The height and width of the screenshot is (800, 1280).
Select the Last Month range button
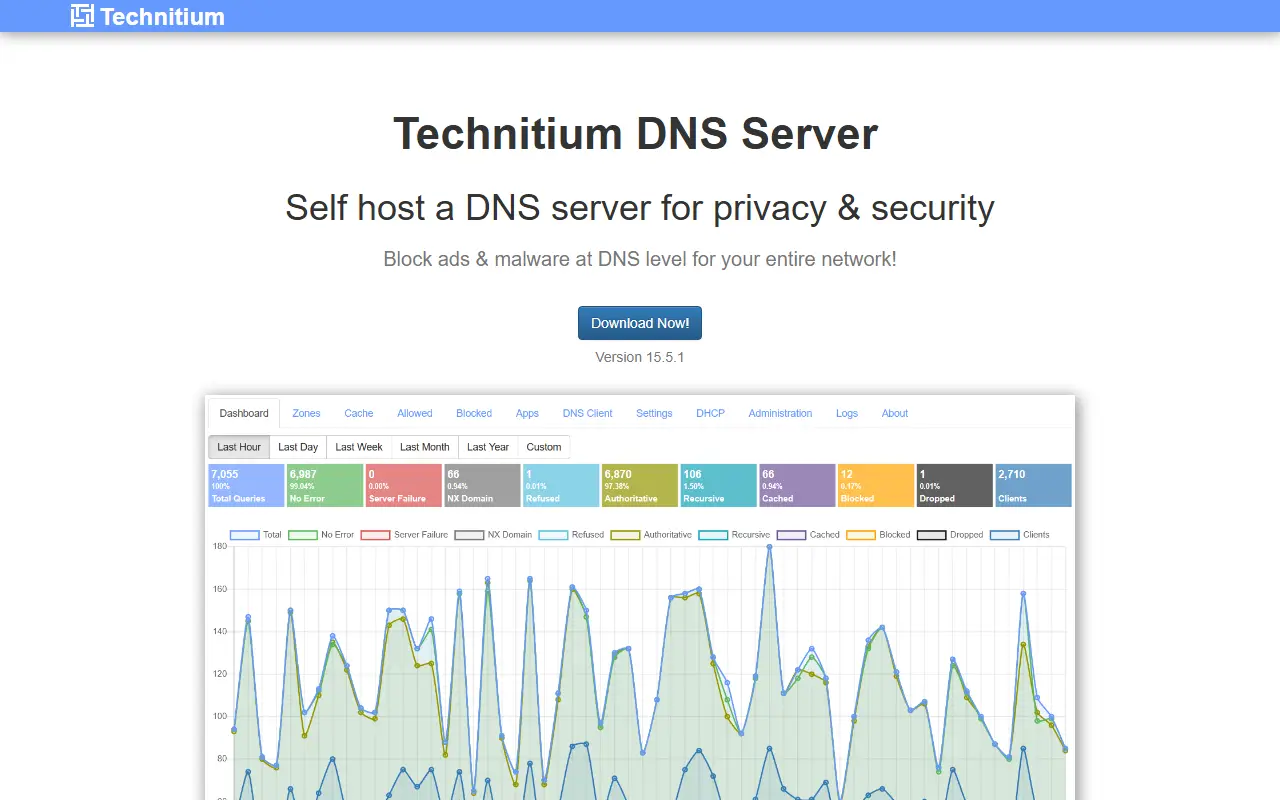[x=425, y=447]
